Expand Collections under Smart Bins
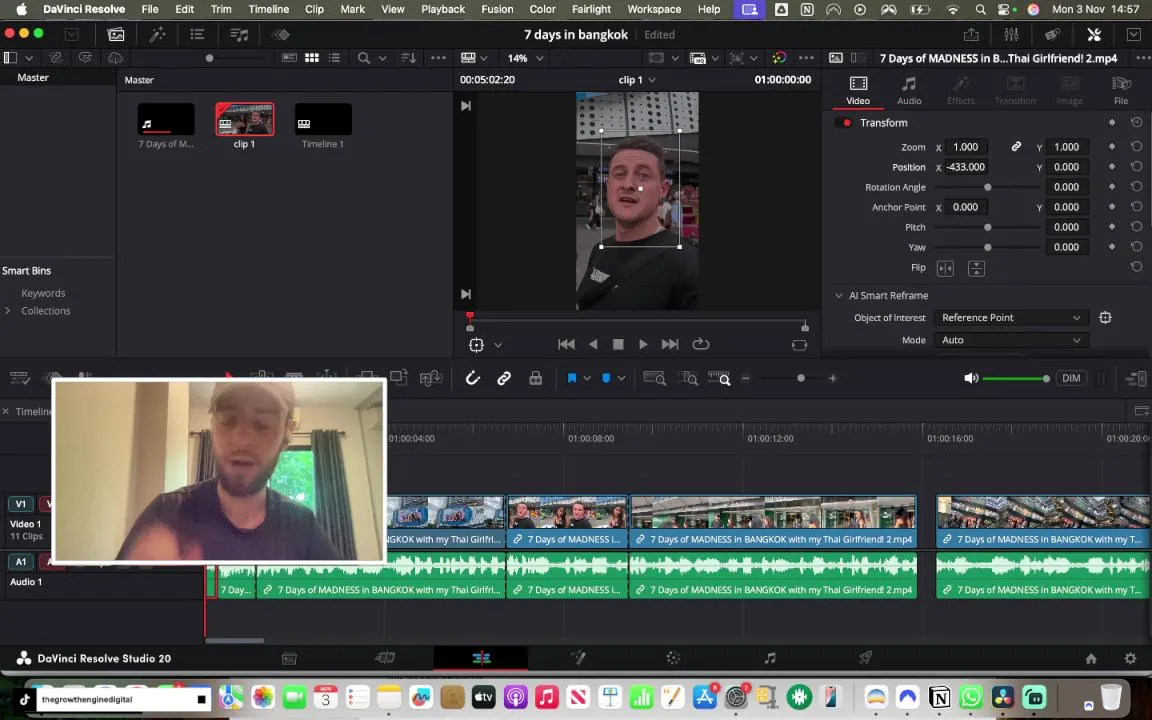 tap(7, 311)
